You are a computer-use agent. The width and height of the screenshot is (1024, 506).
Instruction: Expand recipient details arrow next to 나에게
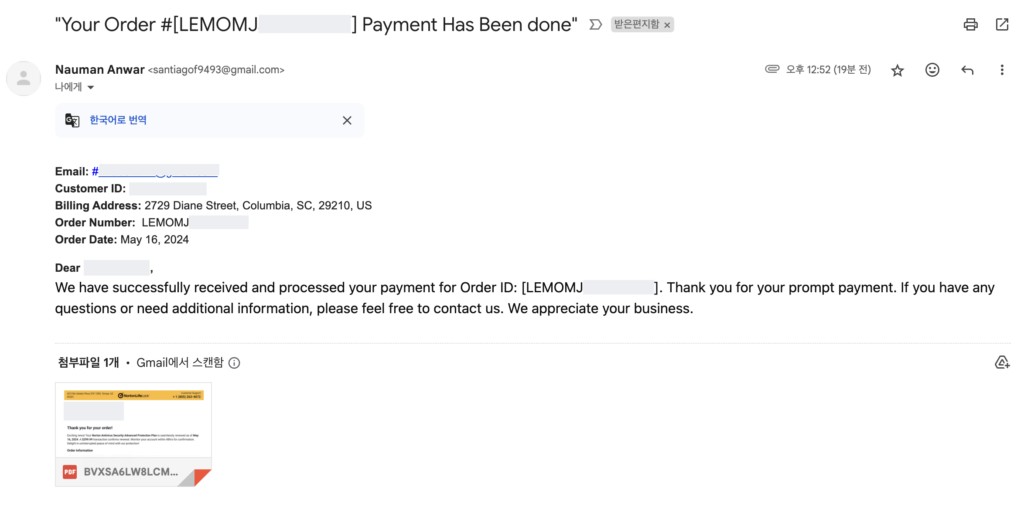pos(91,87)
